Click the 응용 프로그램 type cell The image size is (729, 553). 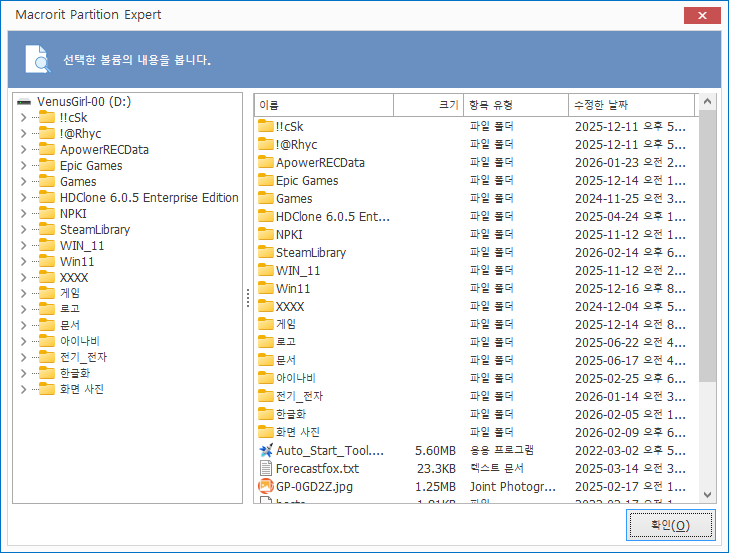501,450
